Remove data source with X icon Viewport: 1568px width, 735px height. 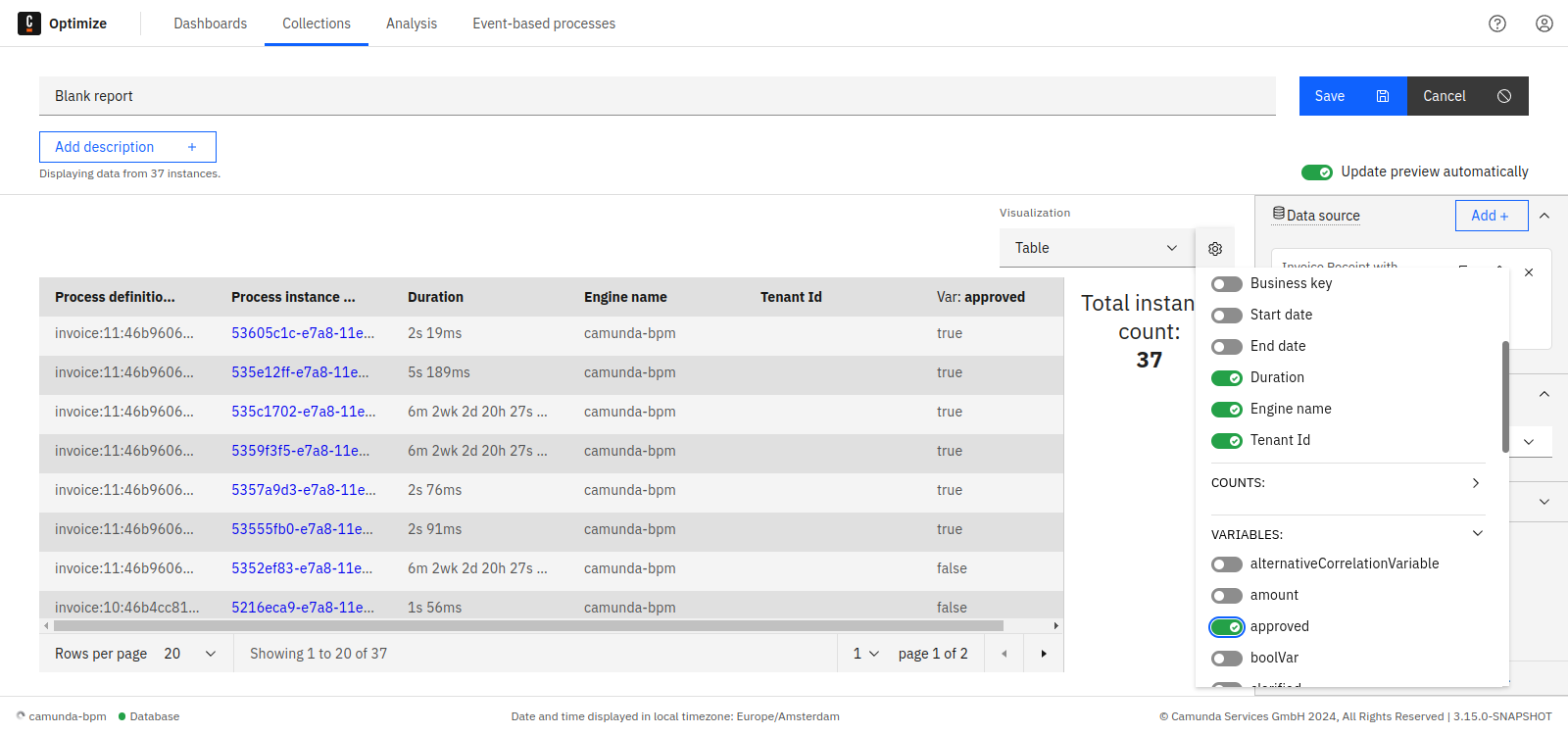pyautogui.click(x=1529, y=272)
